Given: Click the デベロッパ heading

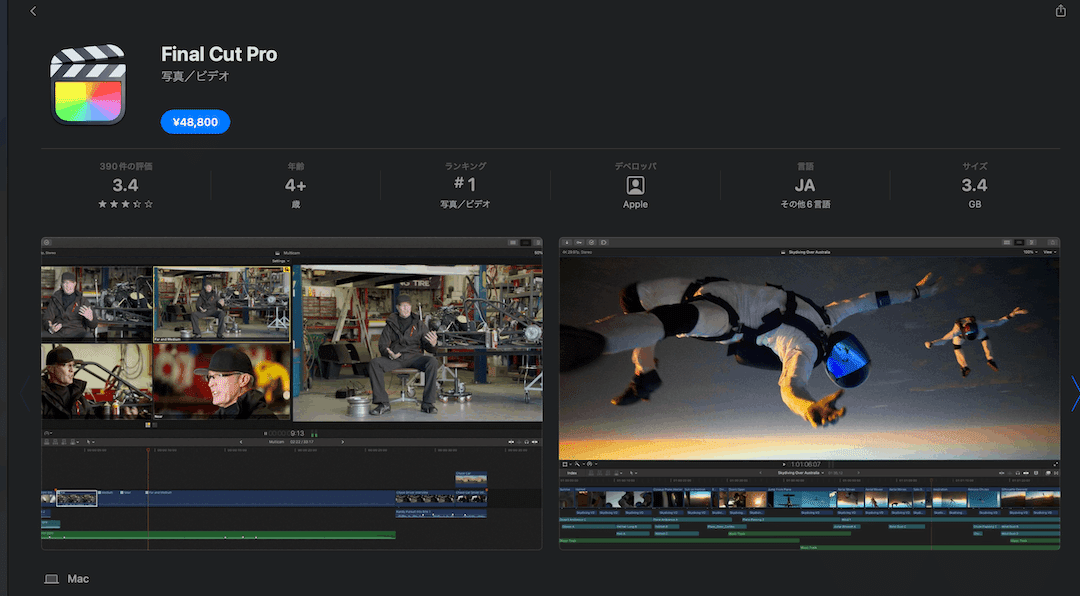Looking at the screenshot, I should (635, 166).
